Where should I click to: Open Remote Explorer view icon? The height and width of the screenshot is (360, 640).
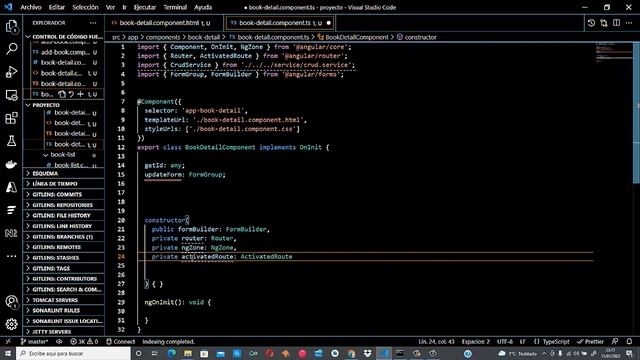[x=11, y=95]
